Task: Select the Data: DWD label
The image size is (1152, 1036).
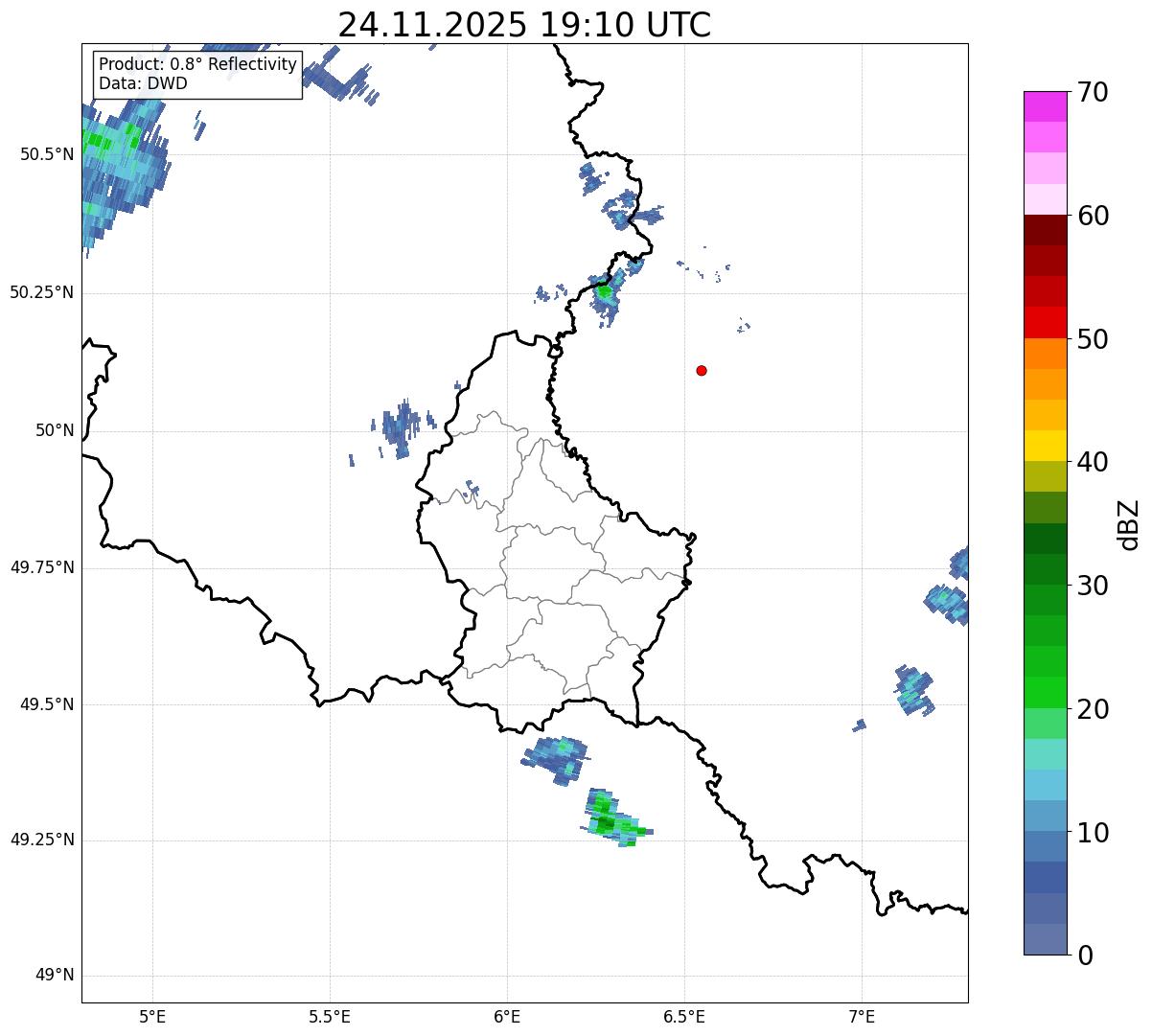Action: tap(143, 83)
